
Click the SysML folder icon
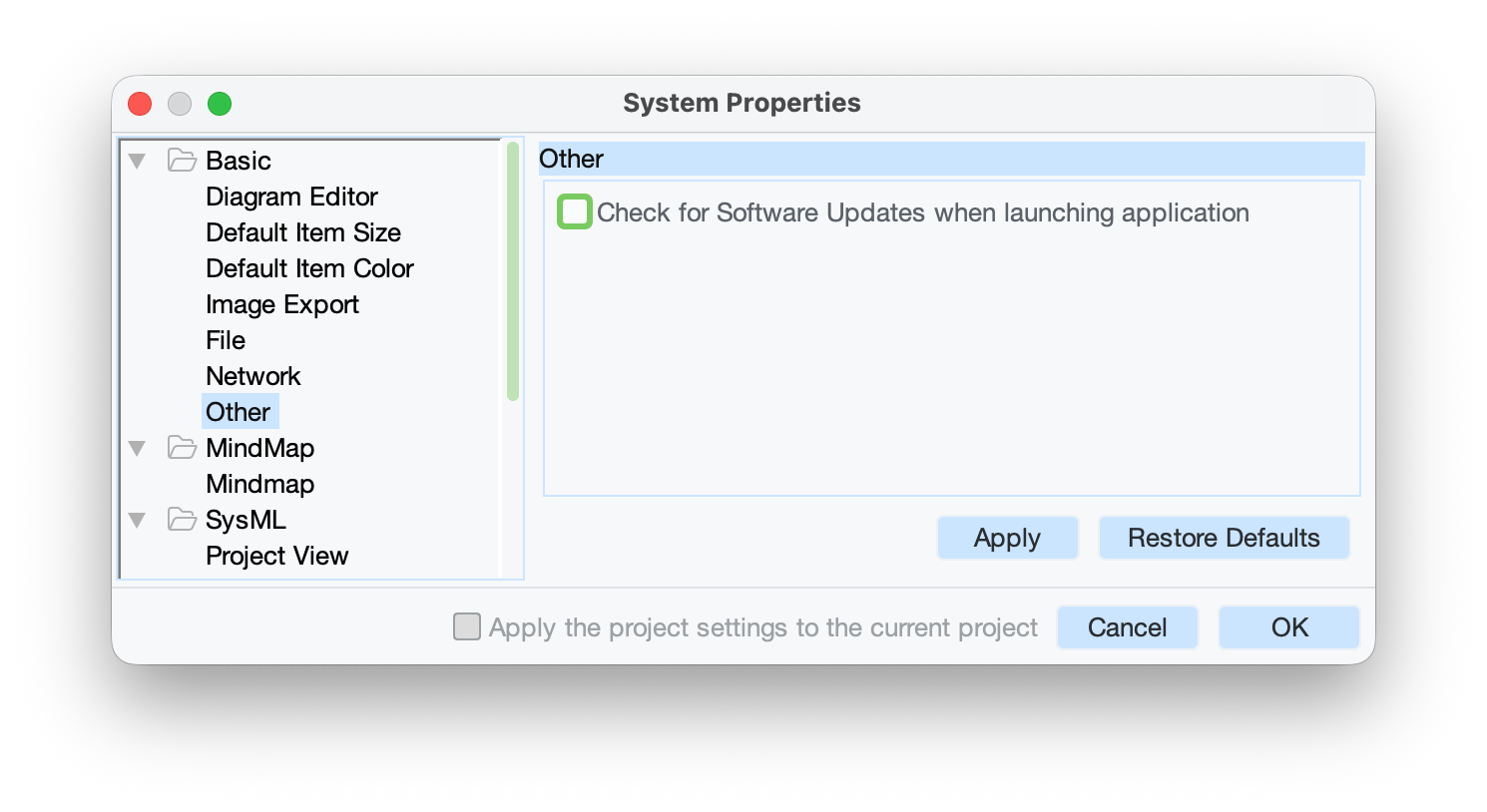pos(182,520)
